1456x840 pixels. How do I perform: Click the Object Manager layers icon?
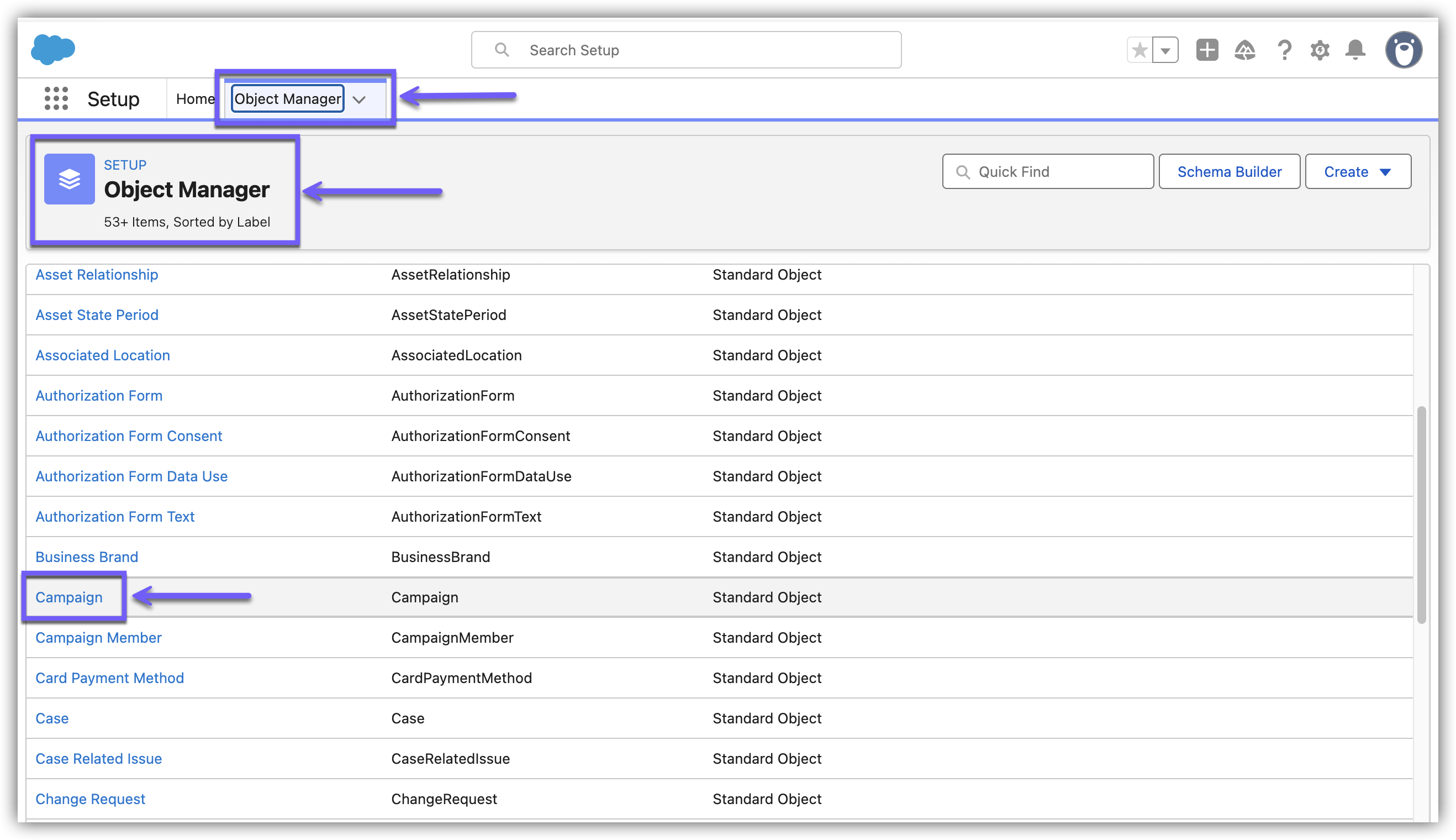click(69, 179)
